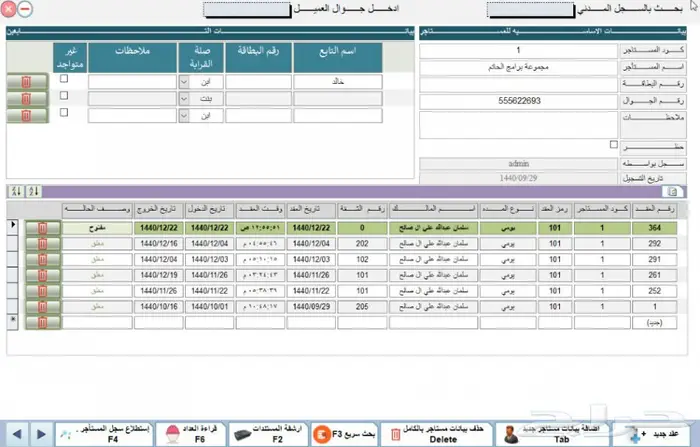Open relation dropdown showing بنت
Screen dimensions: 700x447
point(184,99)
